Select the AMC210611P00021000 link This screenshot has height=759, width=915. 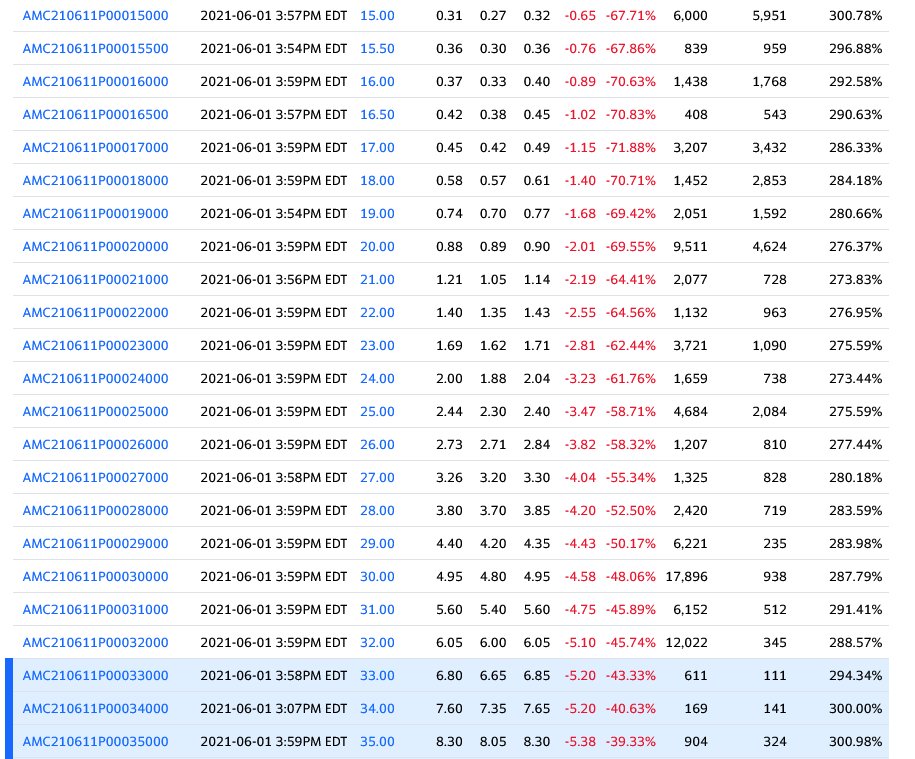(95, 279)
